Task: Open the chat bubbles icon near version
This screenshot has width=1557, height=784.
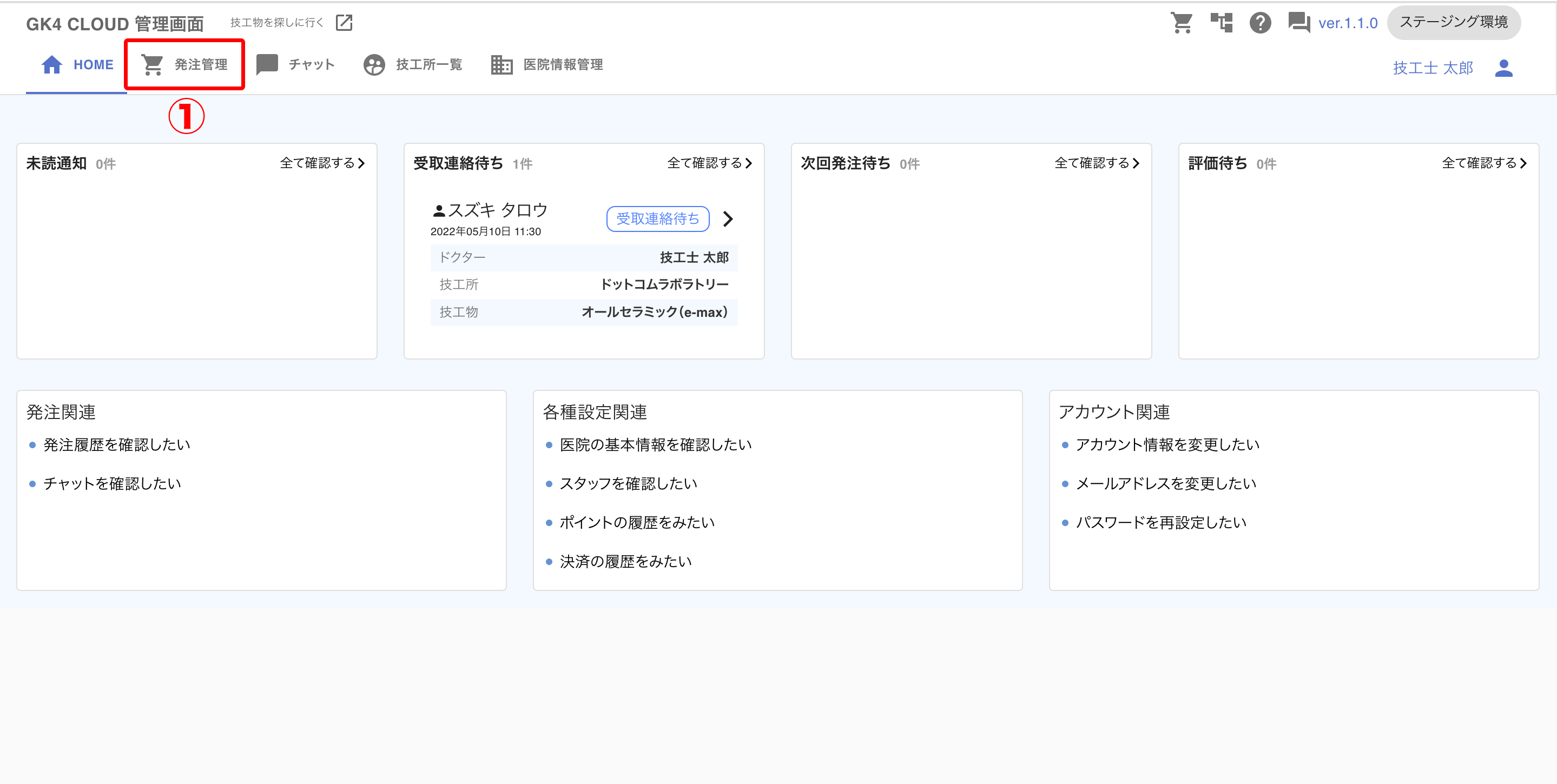Action: pos(1298,23)
